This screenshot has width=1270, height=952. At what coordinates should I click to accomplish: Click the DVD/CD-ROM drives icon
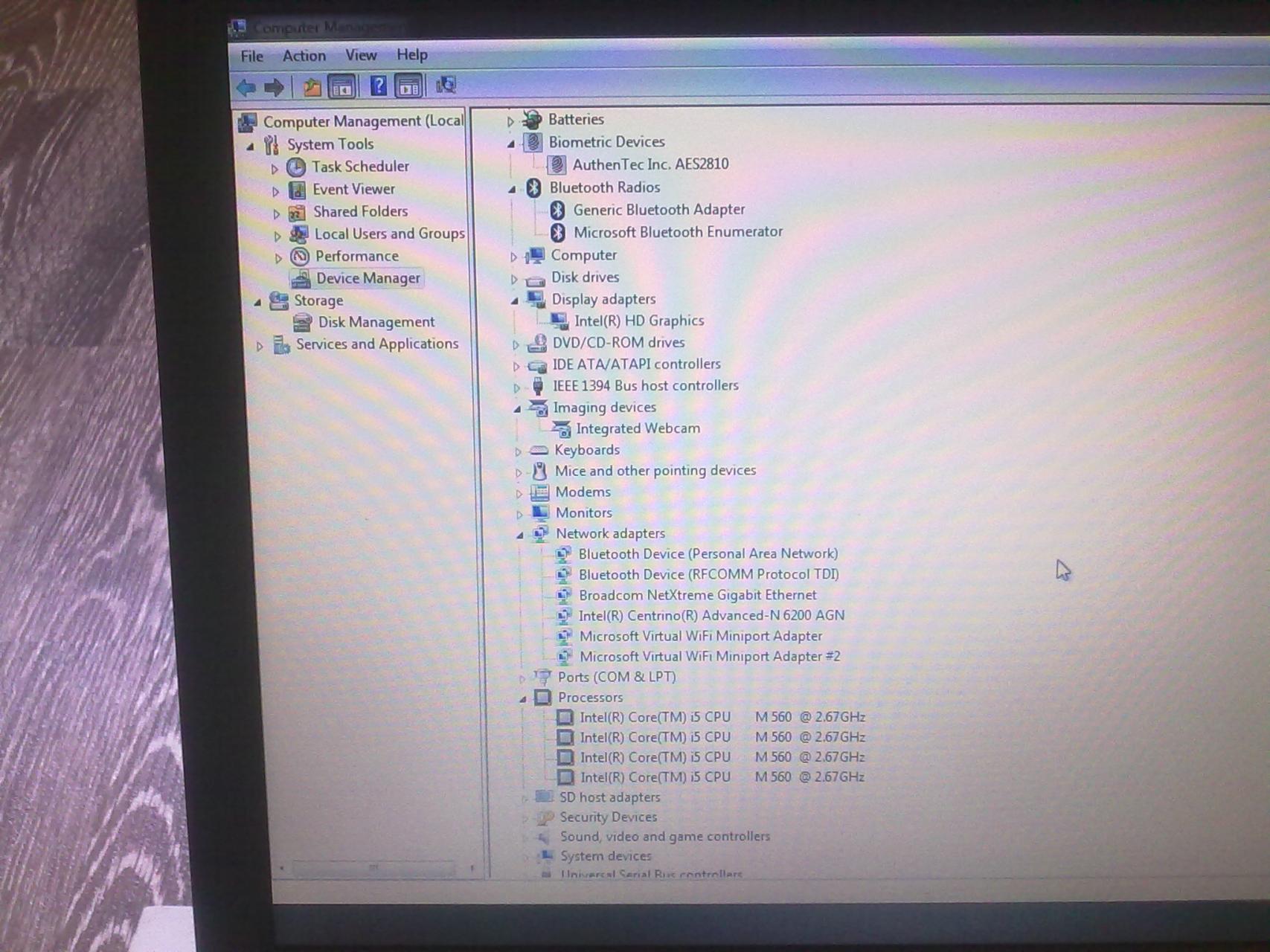pyautogui.click(x=536, y=343)
